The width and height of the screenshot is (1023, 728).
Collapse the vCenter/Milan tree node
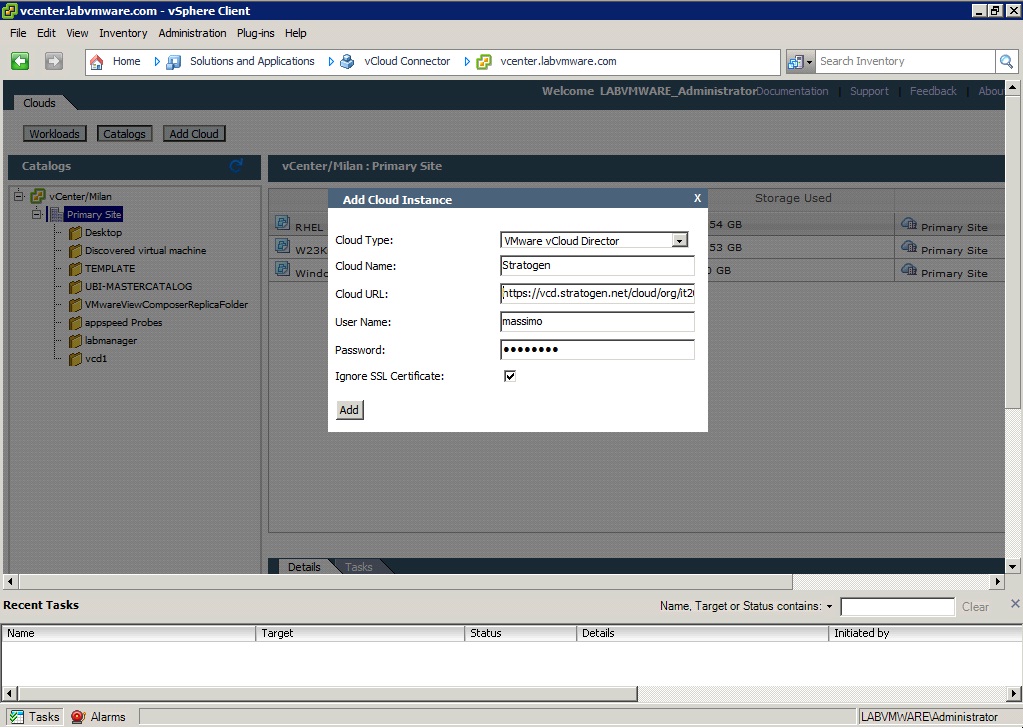(19, 195)
